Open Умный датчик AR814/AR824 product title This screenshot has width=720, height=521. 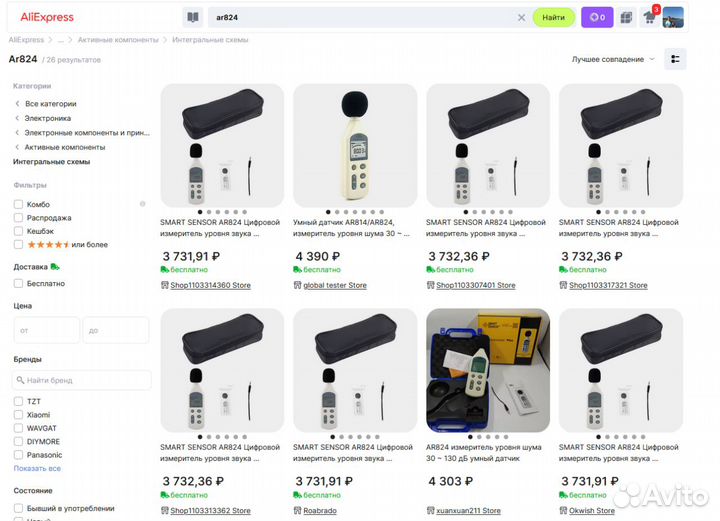point(351,228)
